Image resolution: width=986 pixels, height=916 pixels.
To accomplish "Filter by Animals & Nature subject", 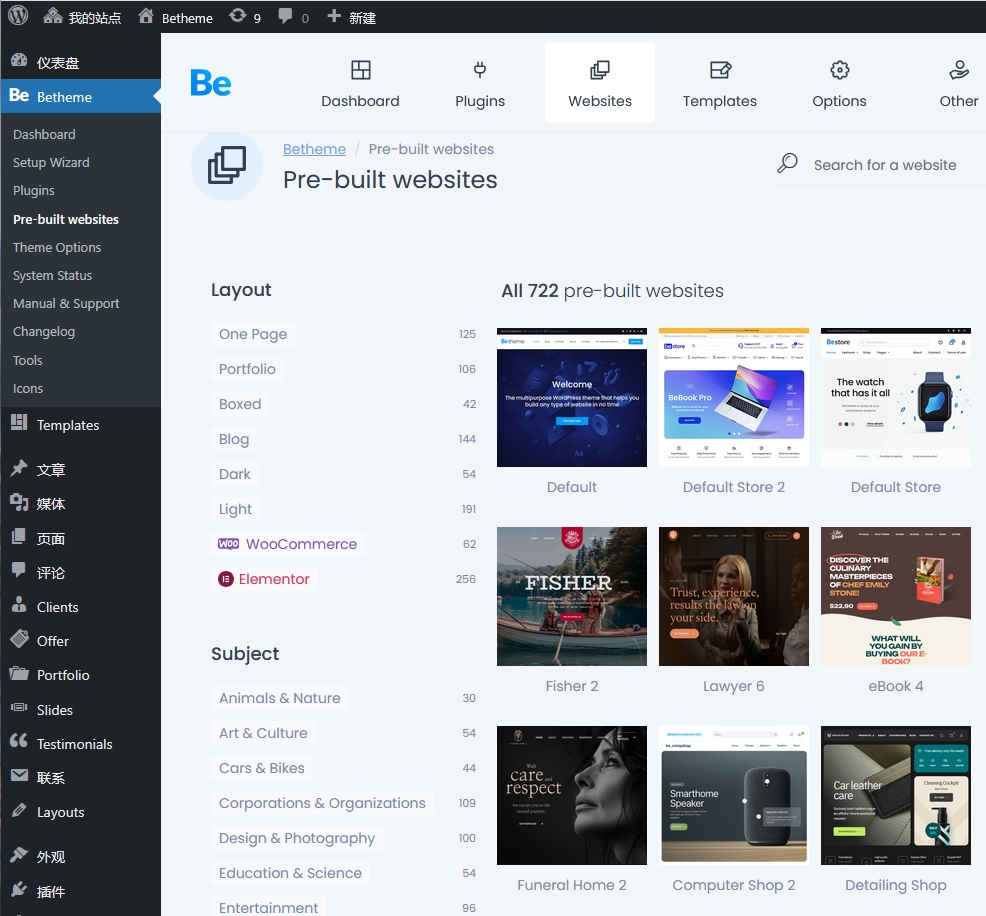I will 280,698.
